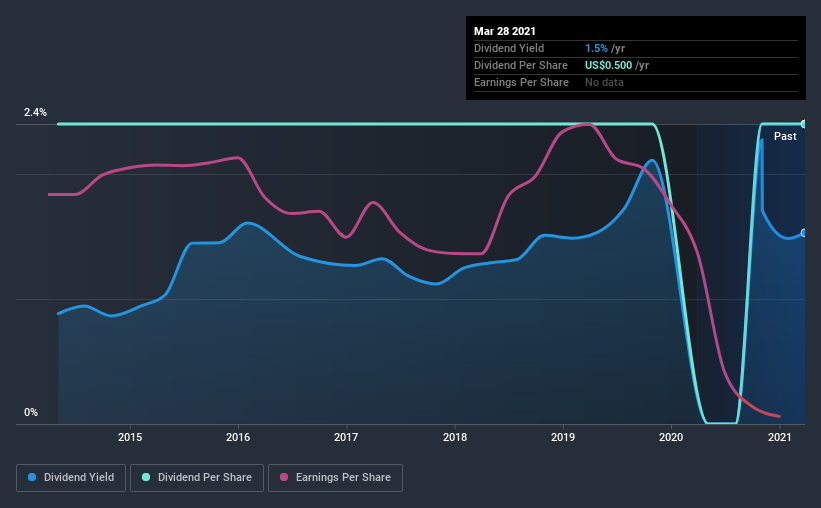
Task: Select the 2018 x-axis label
Action: coord(455,437)
